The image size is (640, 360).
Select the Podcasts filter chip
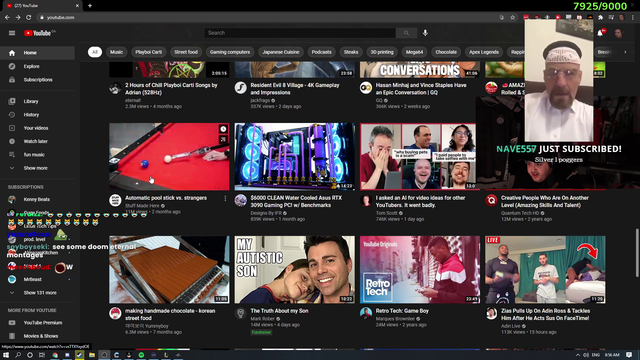322,52
